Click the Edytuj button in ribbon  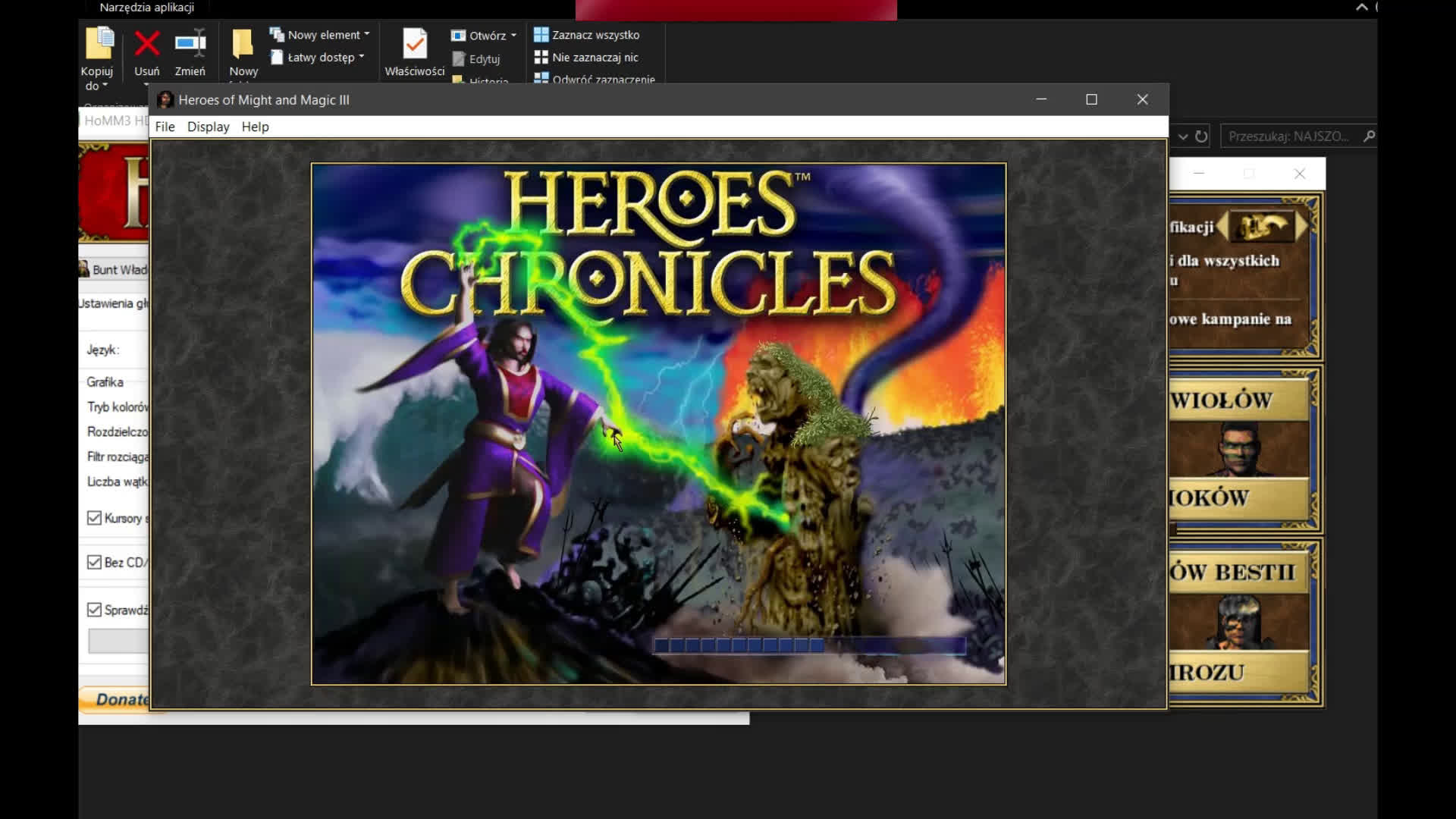click(x=476, y=59)
